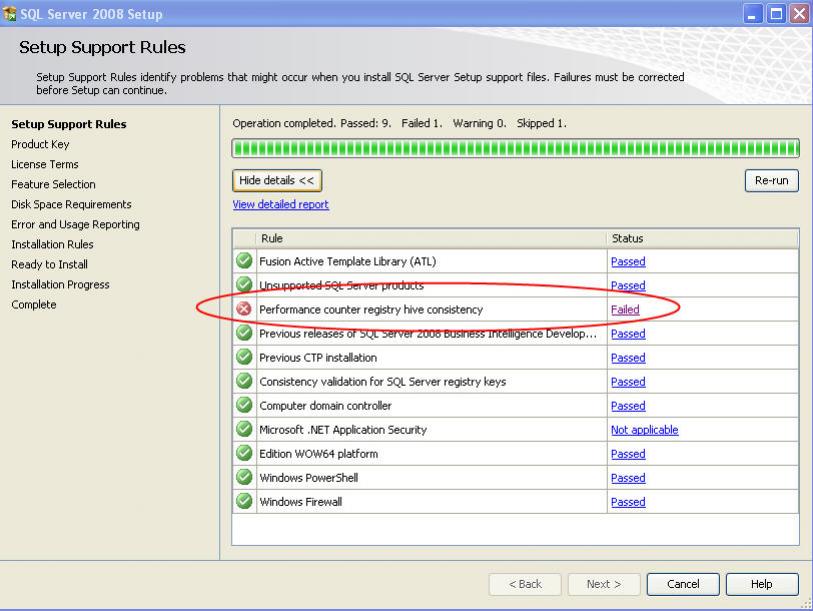The image size is (813, 611).
Task: Select Error and Usage Reporting step
Action: 75,224
